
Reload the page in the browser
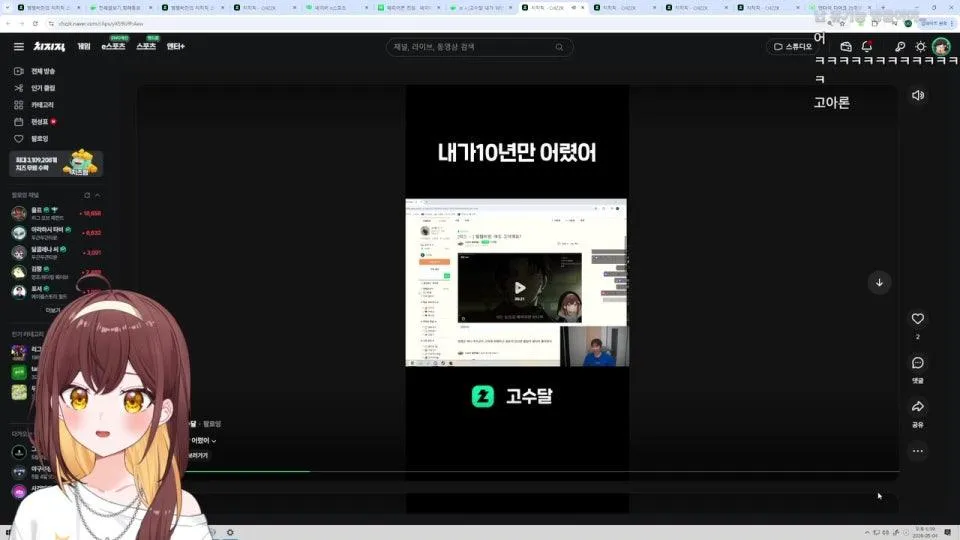pyautogui.click(x=36, y=23)
